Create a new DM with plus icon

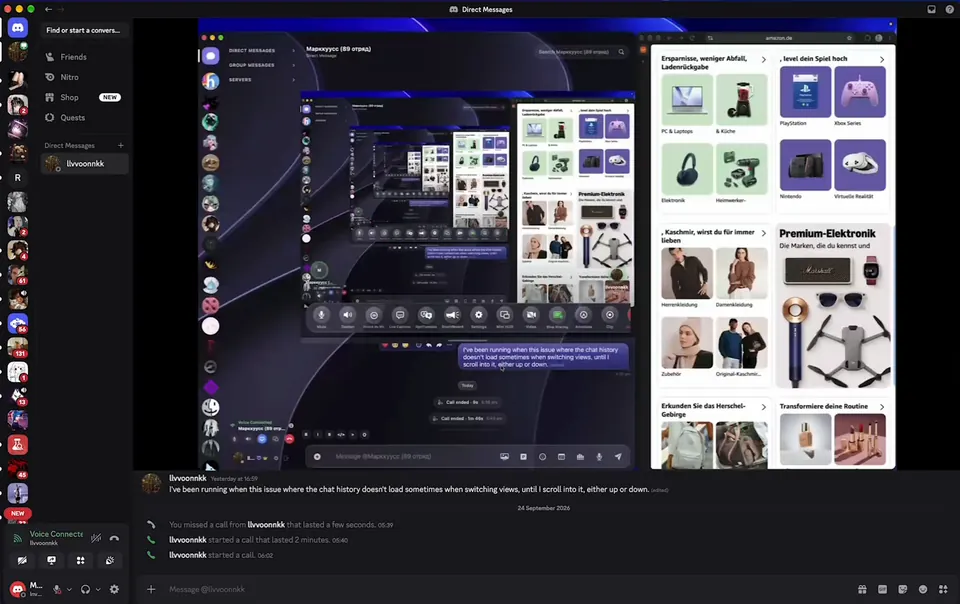(x=121, y=146)
